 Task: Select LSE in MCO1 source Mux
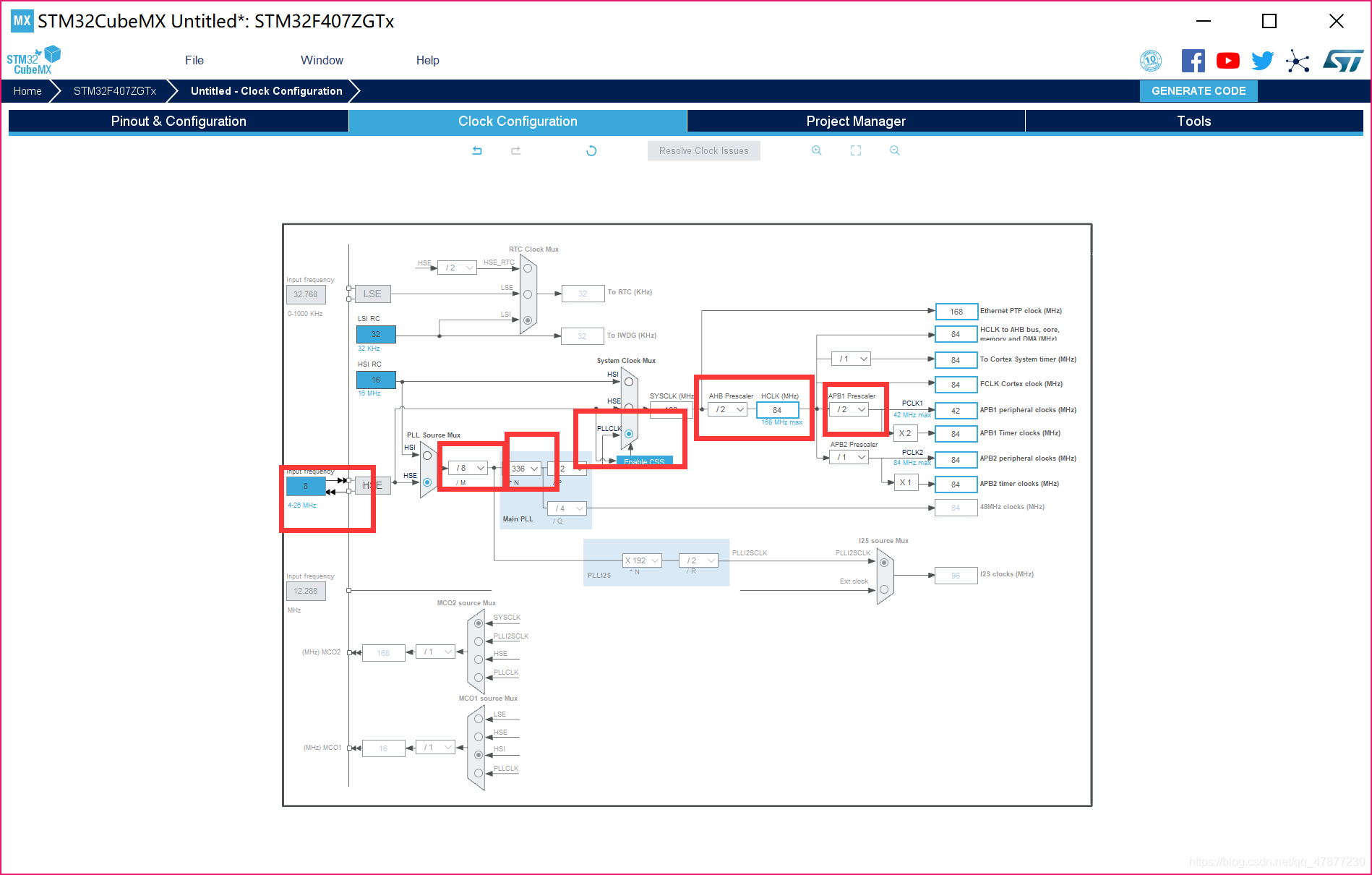point(479,719)
